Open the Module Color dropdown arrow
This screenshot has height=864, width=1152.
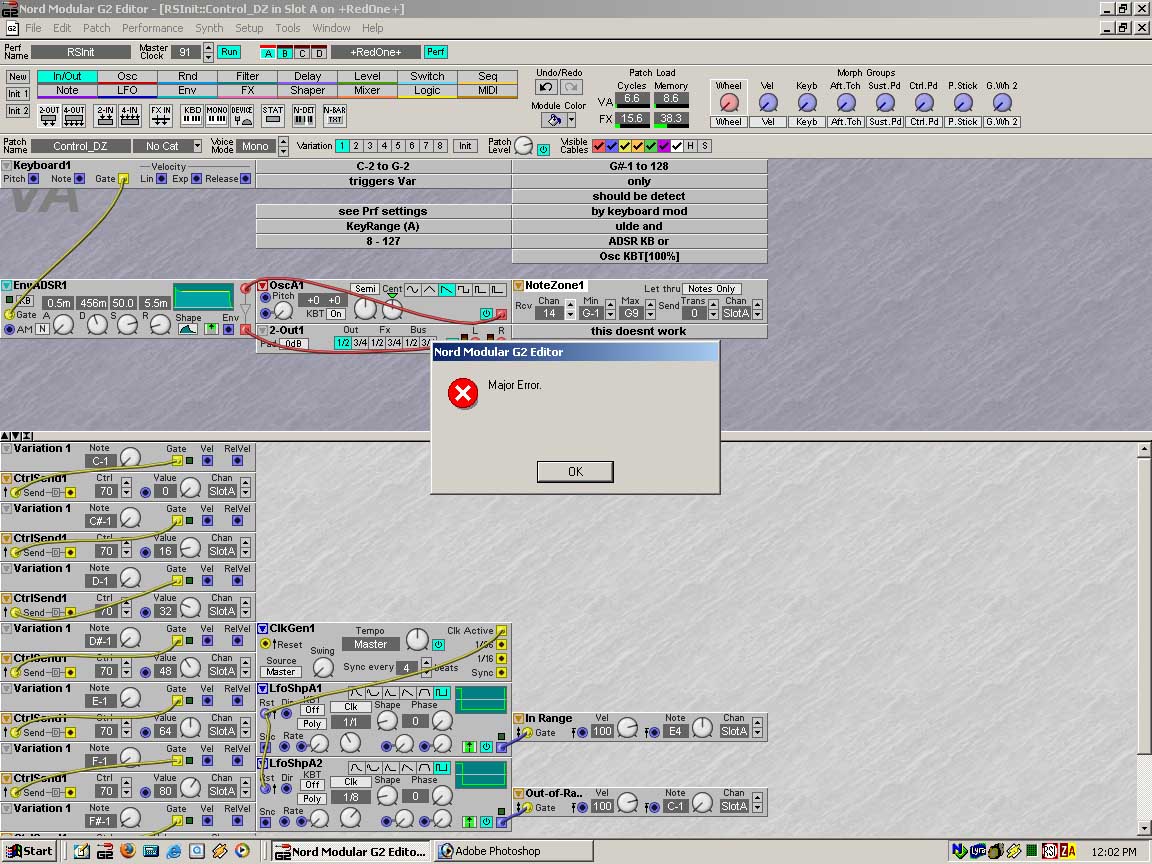[x=572, y=120]
